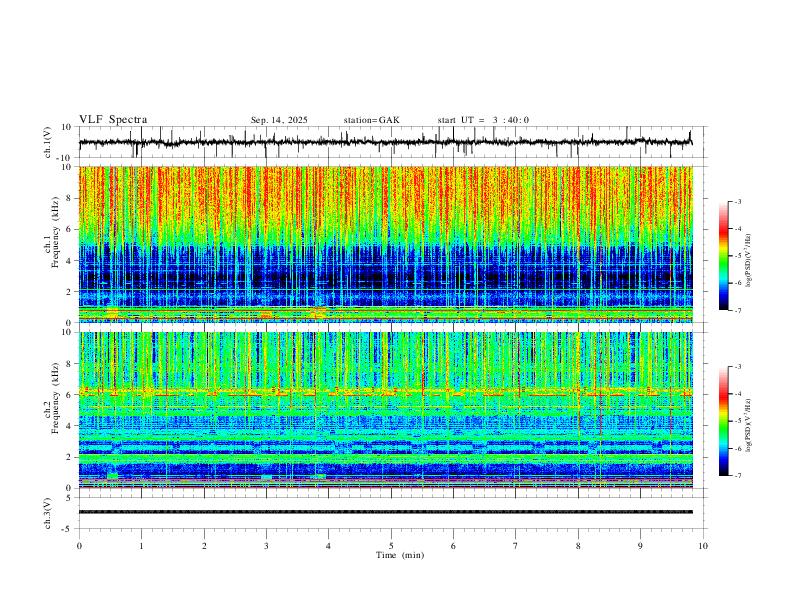Viewport: 792px width, 612px height.
Task: Click the ch.1(V) waveform trace plot
Action: click(x=385, y=142)
